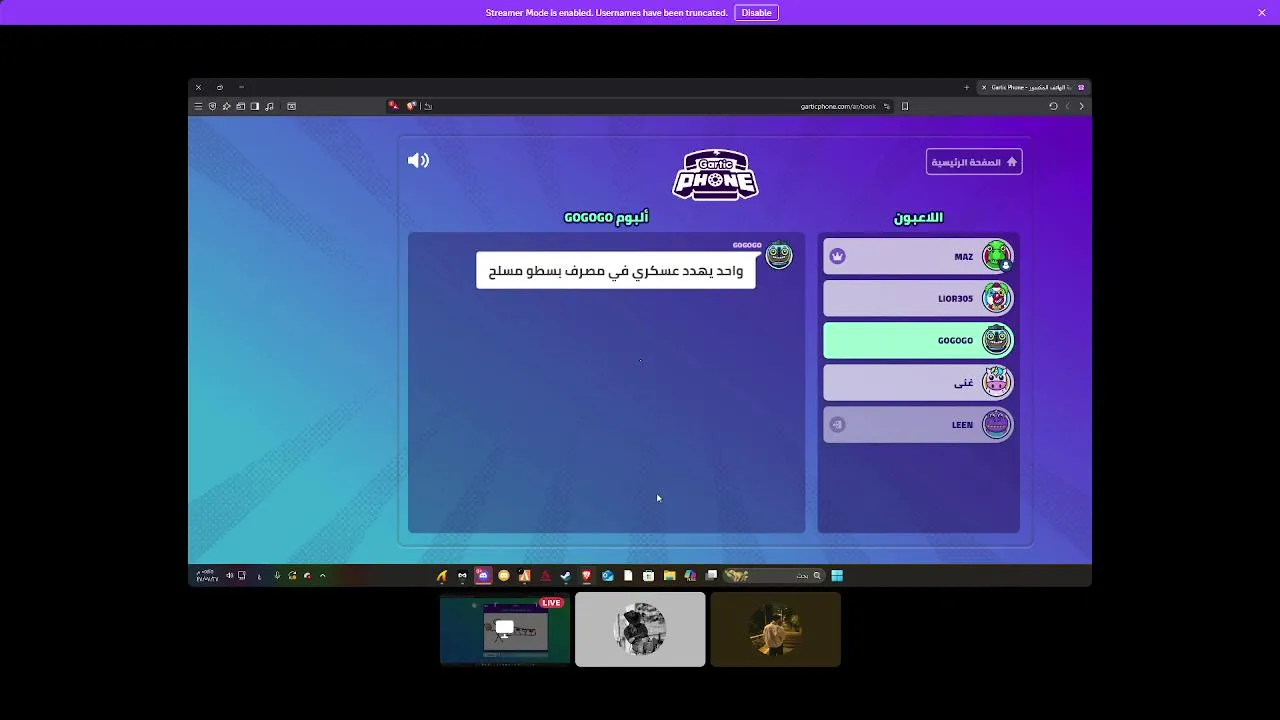Open site settings icon next to URL
1280x720 pixels.
tap(886, 106)
